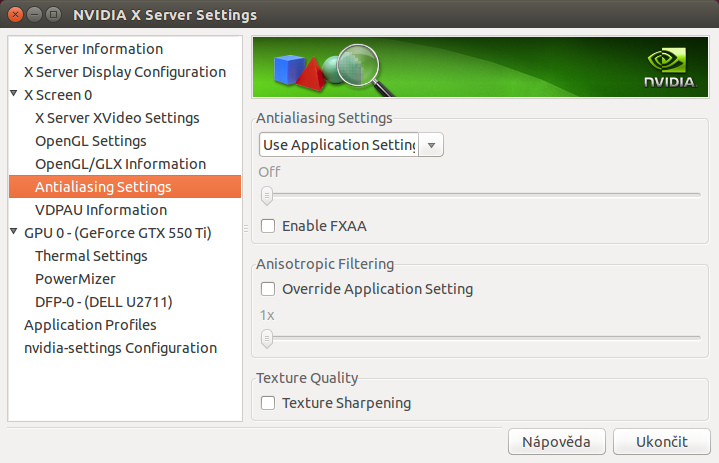Collapse the GPU 0 GeForce GTX 550 Ti node
This screenshot has height=463, width=719.
[14, 233]
